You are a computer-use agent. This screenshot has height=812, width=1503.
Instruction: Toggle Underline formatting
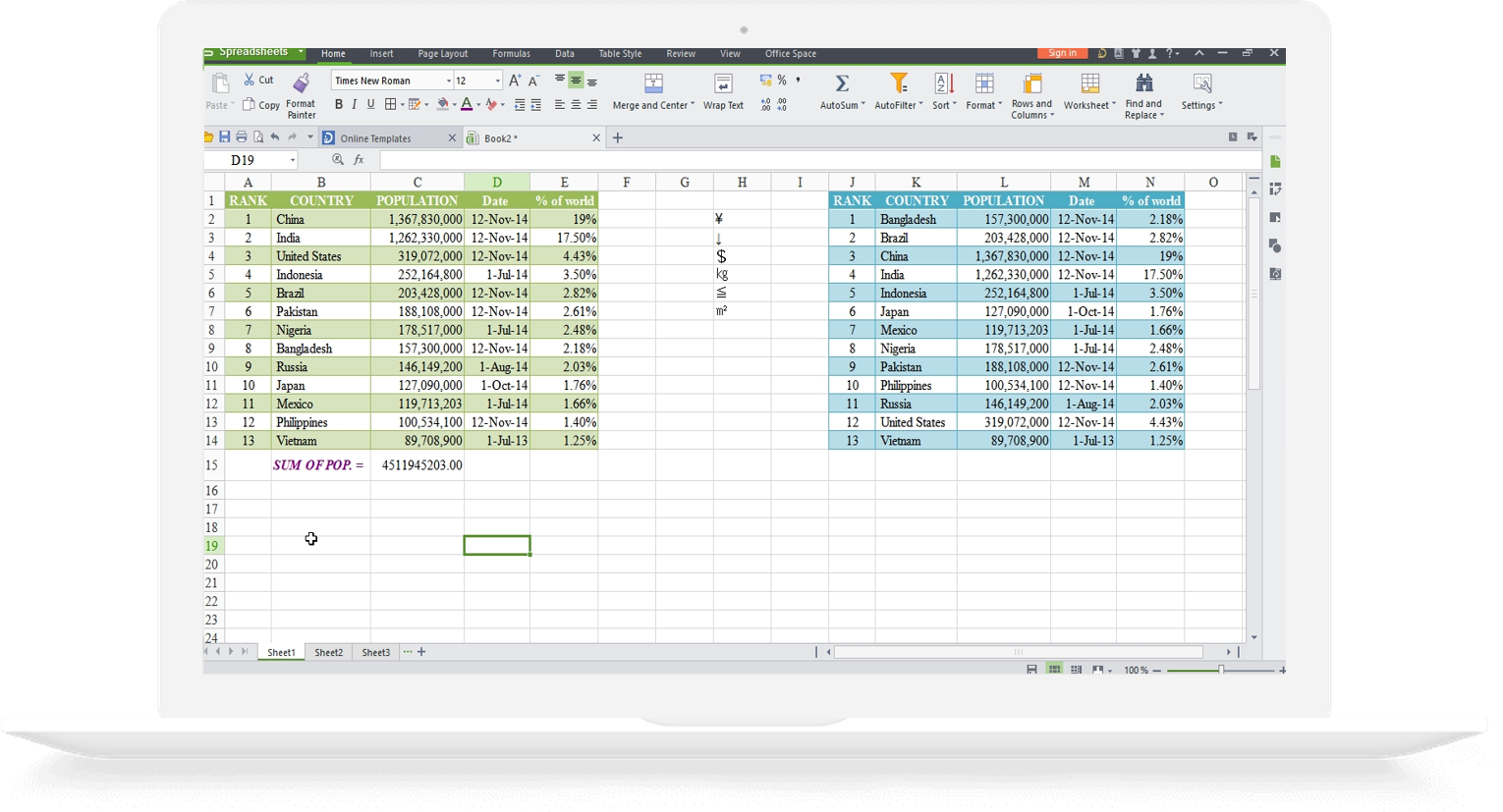point(370,105)
